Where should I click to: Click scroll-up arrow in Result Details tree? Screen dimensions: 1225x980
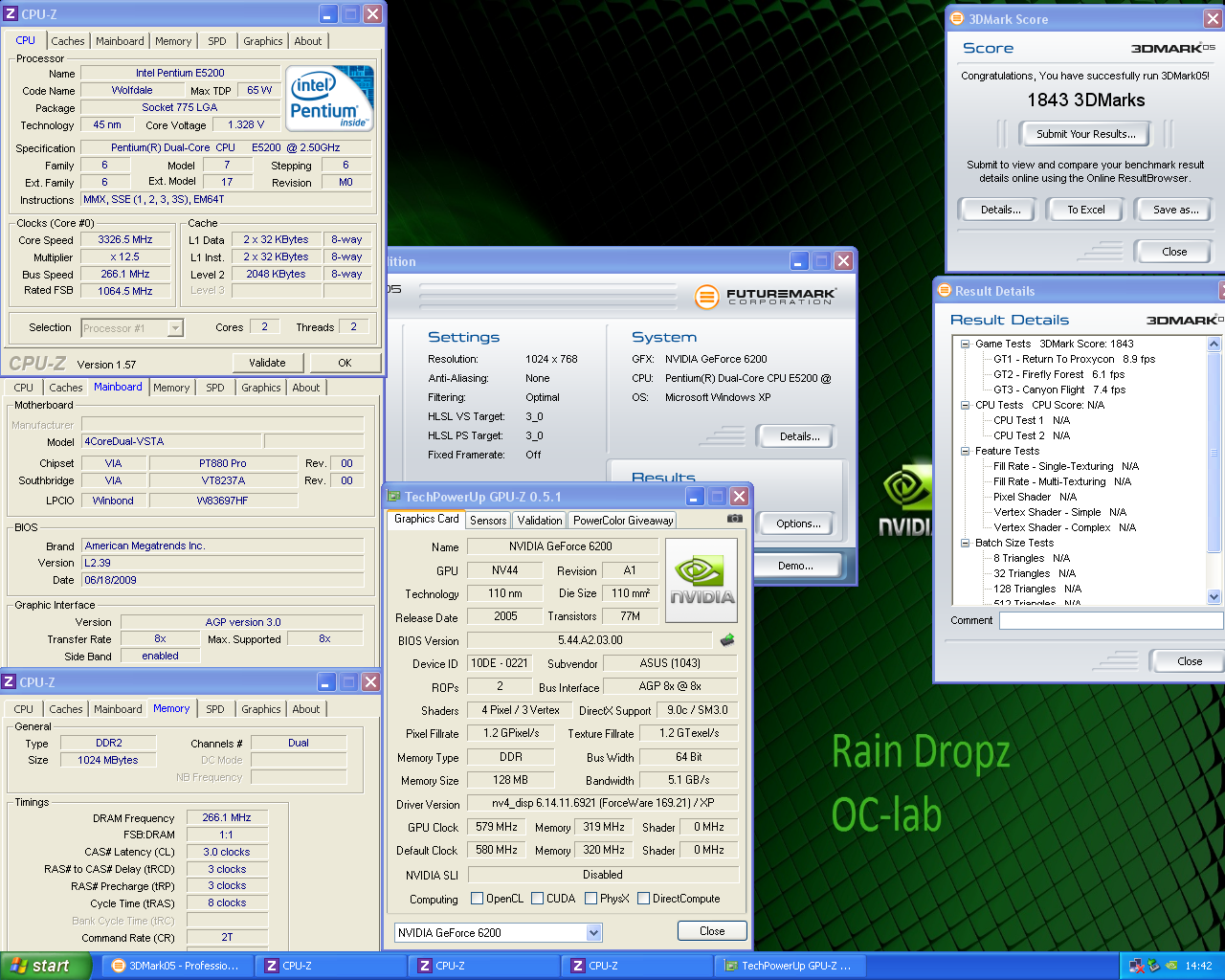[1214, 344]
